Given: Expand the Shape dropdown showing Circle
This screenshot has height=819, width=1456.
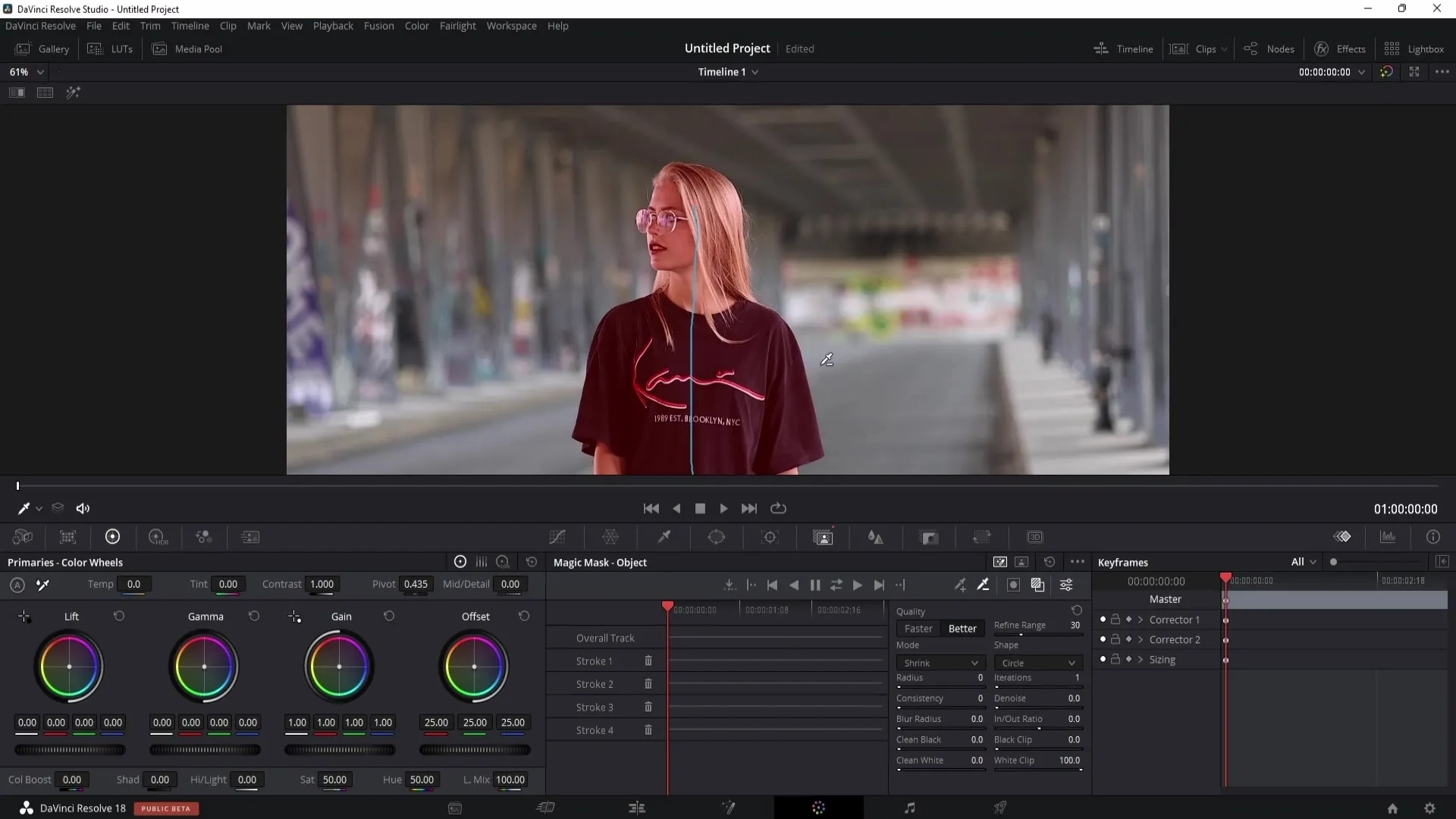Looking at the screenshot, I should tap(1037, 663).
